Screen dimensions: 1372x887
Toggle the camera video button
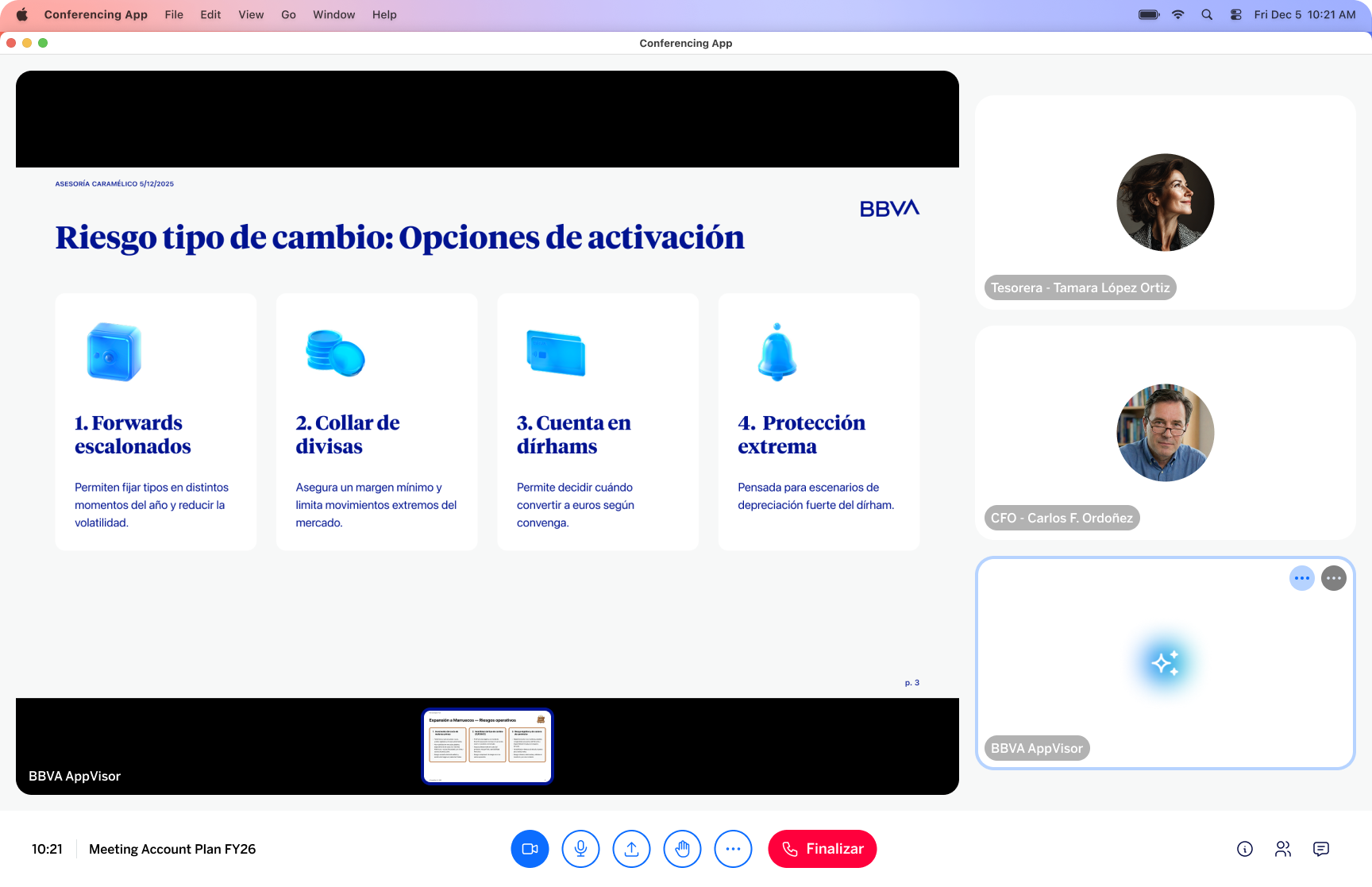click(530, 849)
